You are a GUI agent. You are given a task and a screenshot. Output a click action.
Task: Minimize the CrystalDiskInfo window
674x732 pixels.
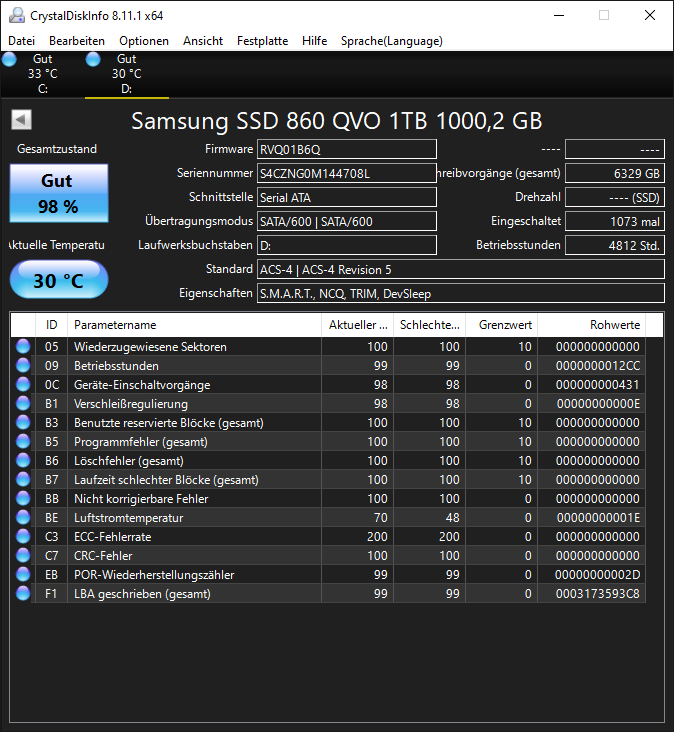point(559,15)
